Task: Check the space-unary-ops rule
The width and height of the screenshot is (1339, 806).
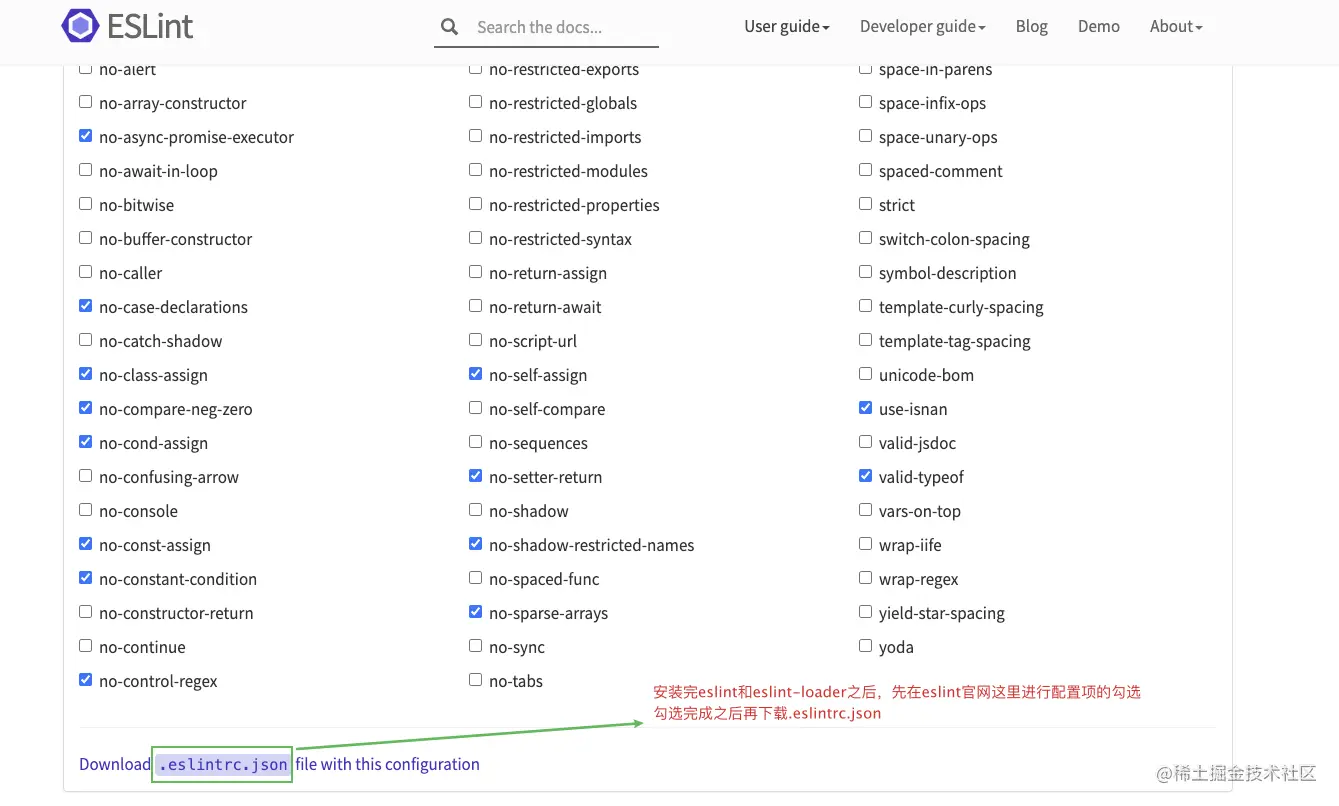Action: pos(865,136)
